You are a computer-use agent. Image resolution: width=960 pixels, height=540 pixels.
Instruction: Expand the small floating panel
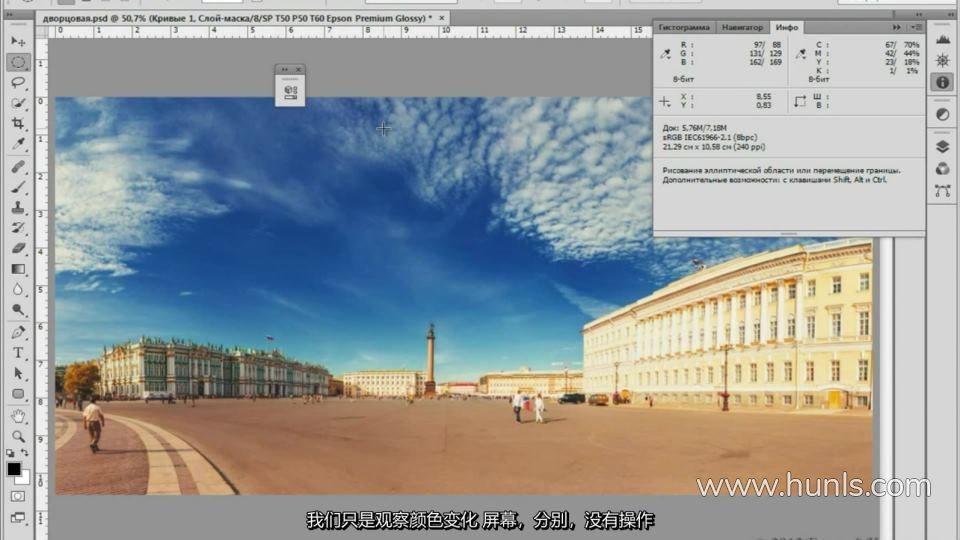(x=285, y=69)
